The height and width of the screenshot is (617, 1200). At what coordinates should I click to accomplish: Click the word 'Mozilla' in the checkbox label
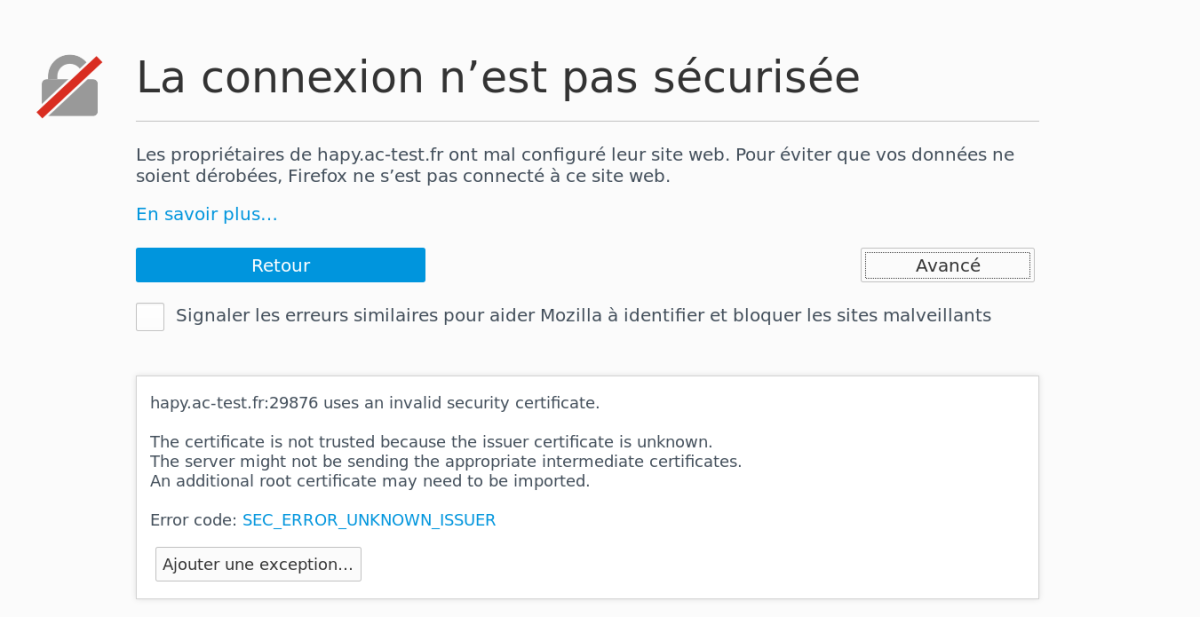tap(571, 315)
